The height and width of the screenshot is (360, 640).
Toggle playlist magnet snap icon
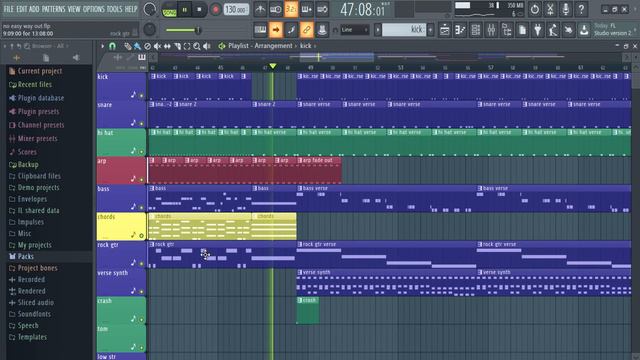[x=112, y=46]
